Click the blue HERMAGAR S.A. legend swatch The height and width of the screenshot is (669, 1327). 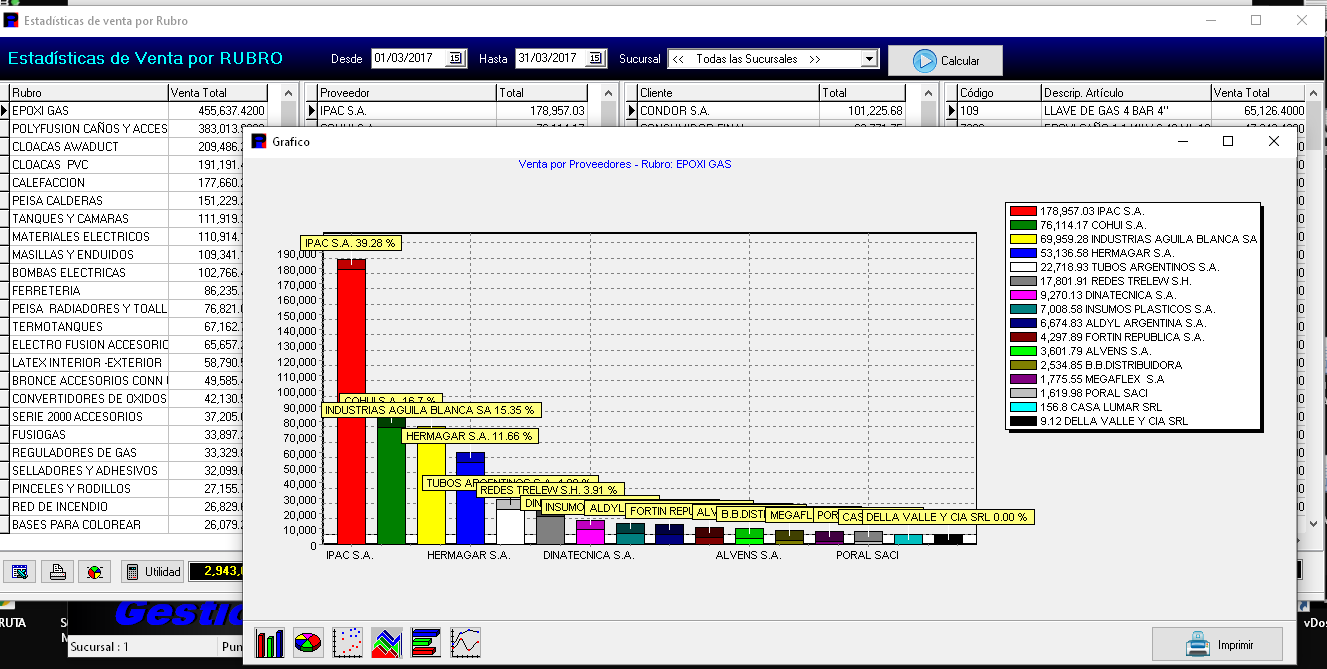(x=1023, y=253)
